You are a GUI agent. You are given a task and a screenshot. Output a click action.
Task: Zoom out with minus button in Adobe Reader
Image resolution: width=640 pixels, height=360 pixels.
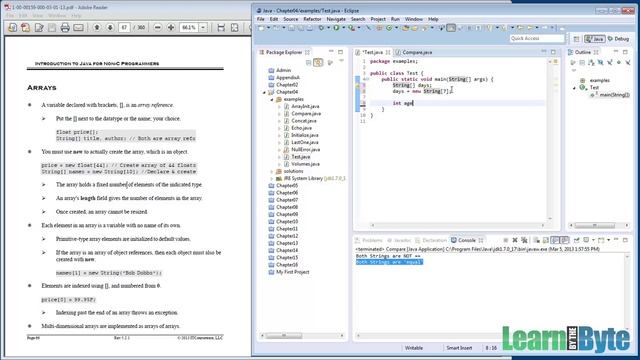pyautogui.click(x=158, y=27)
